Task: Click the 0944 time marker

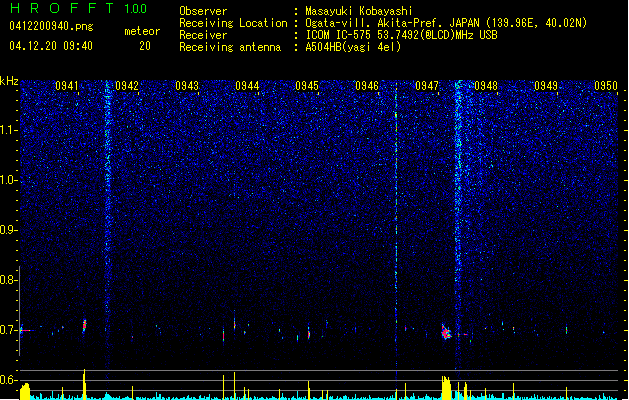Action: [x=247, y=86]
